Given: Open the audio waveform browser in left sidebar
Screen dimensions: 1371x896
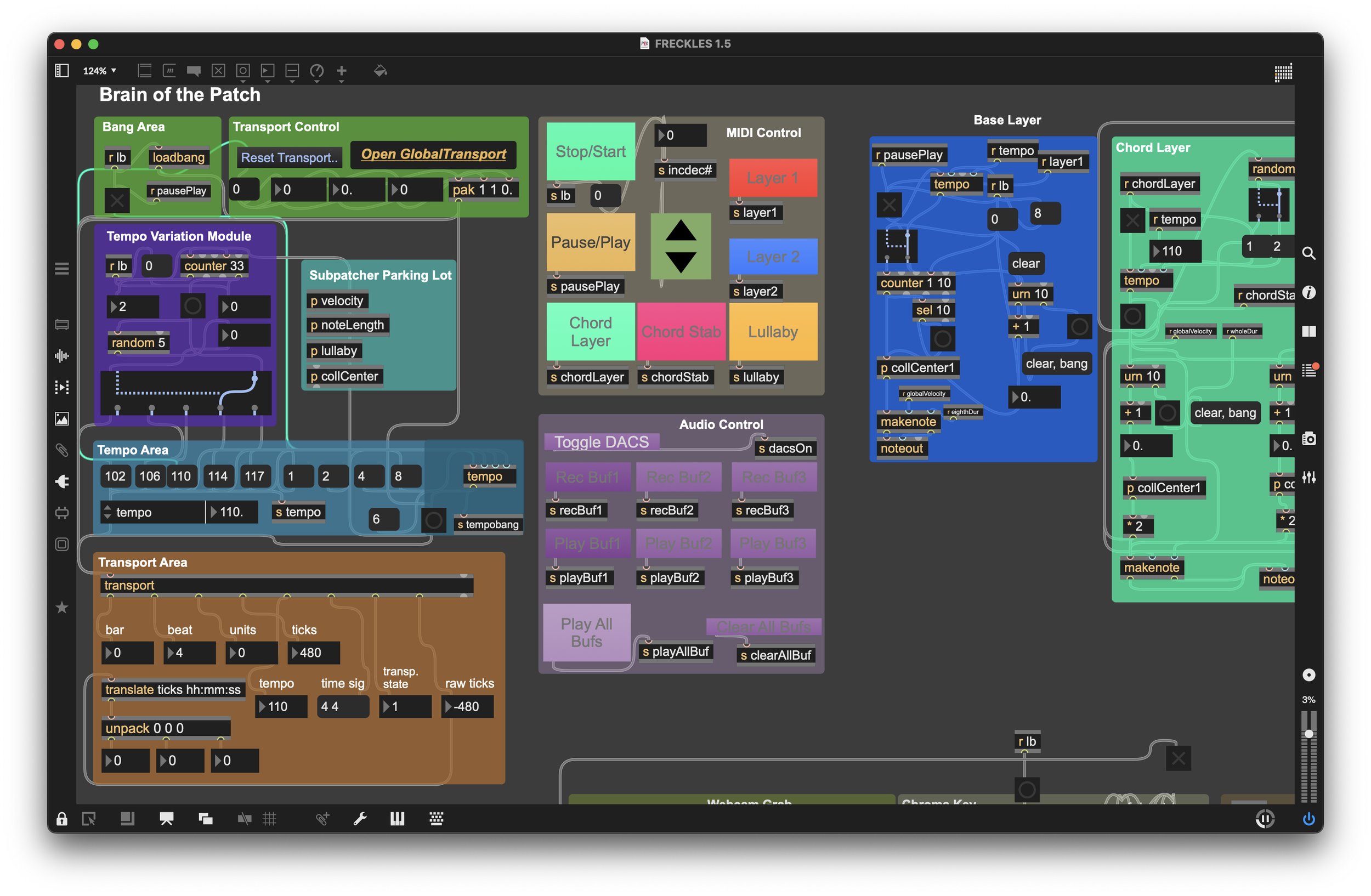Looking at the screenshot, I should point(61,356).
